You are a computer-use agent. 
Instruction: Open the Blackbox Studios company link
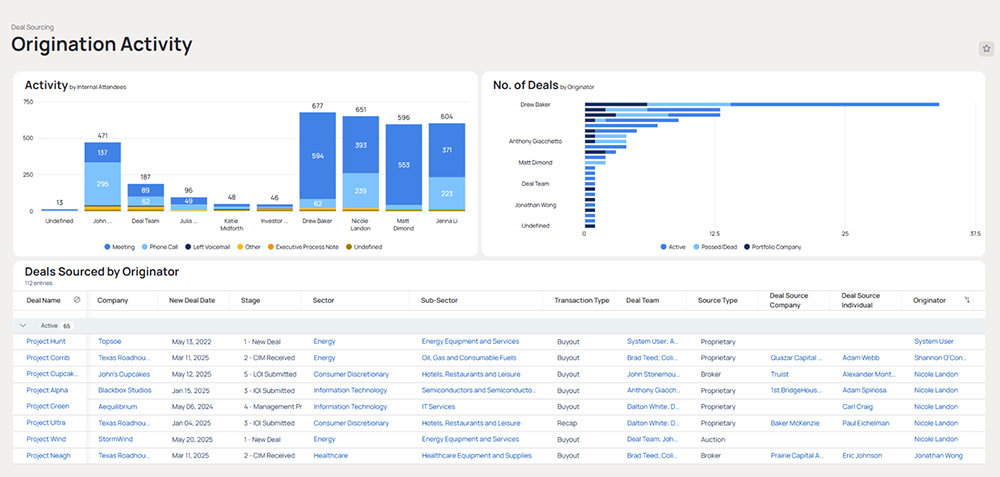tap(124, 391)
